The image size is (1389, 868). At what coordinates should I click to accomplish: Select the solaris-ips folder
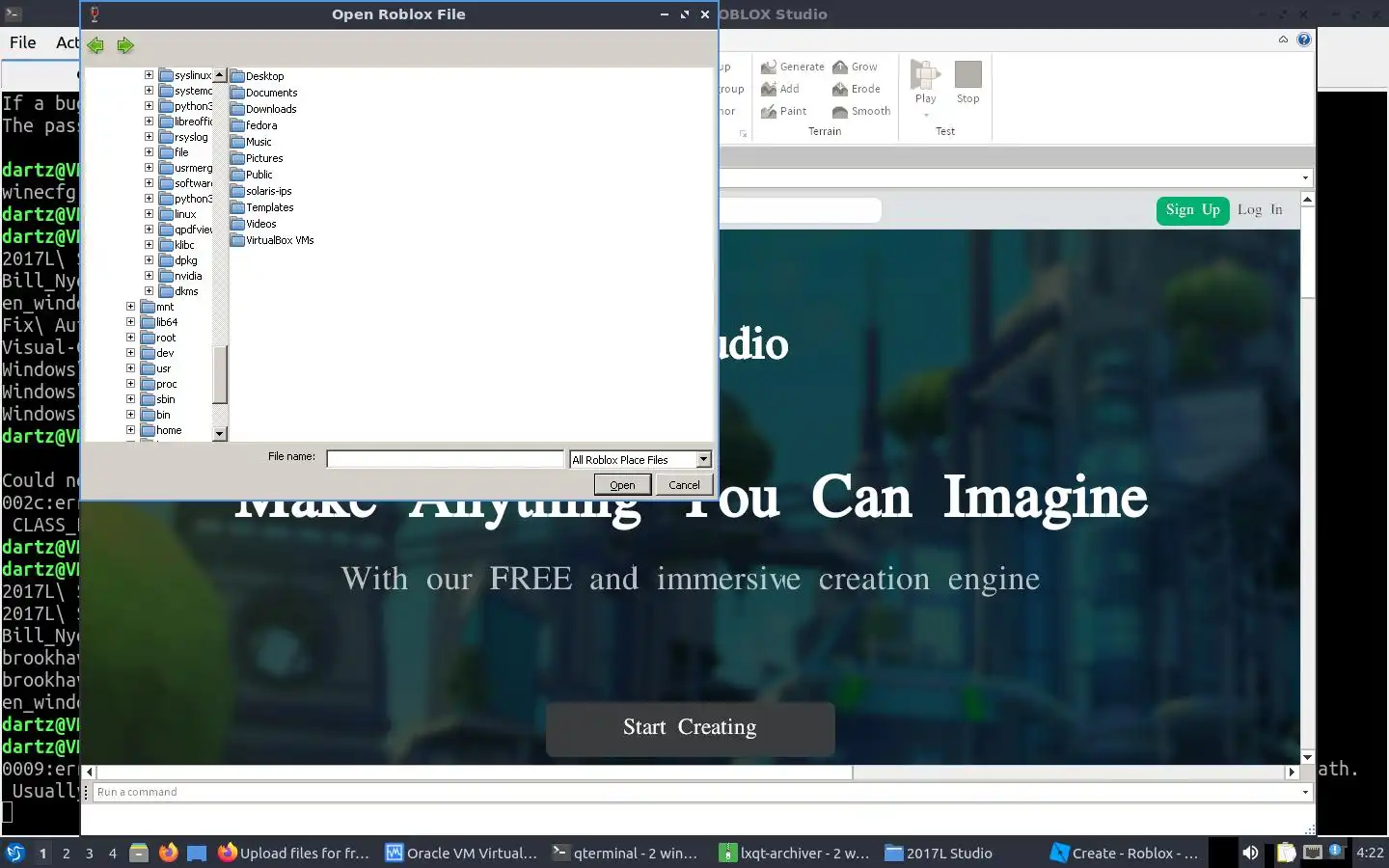pyautogui.click(x=261, y=191)
